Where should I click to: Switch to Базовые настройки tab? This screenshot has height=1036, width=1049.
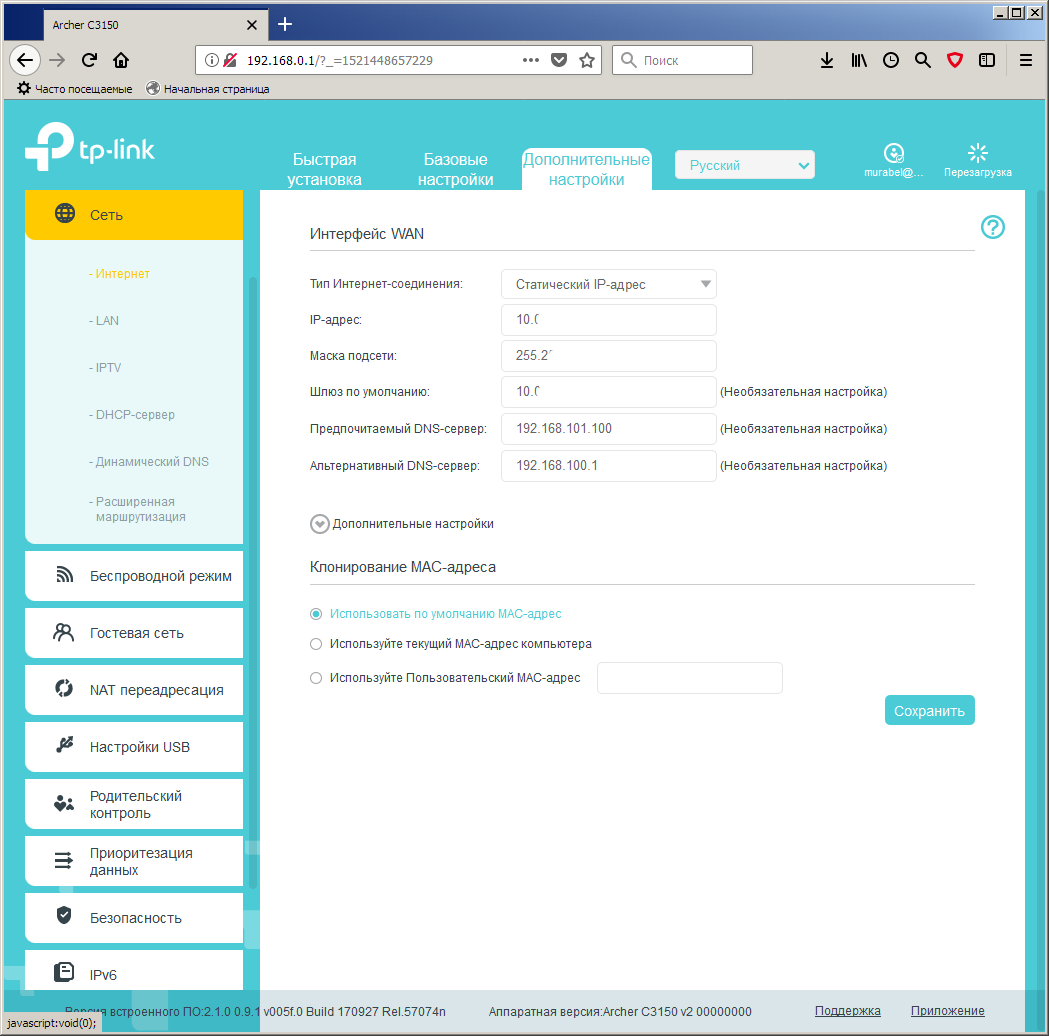[x=455, y=170]
